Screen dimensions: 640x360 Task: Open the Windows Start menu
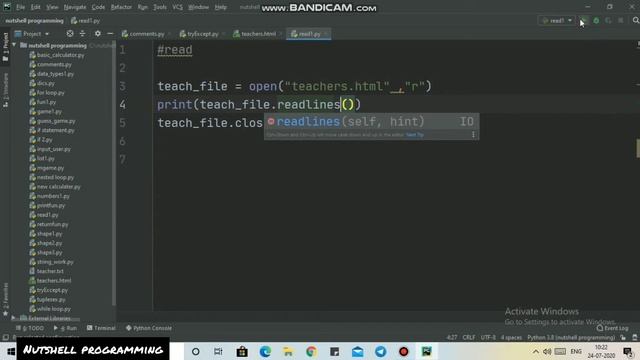11,351
